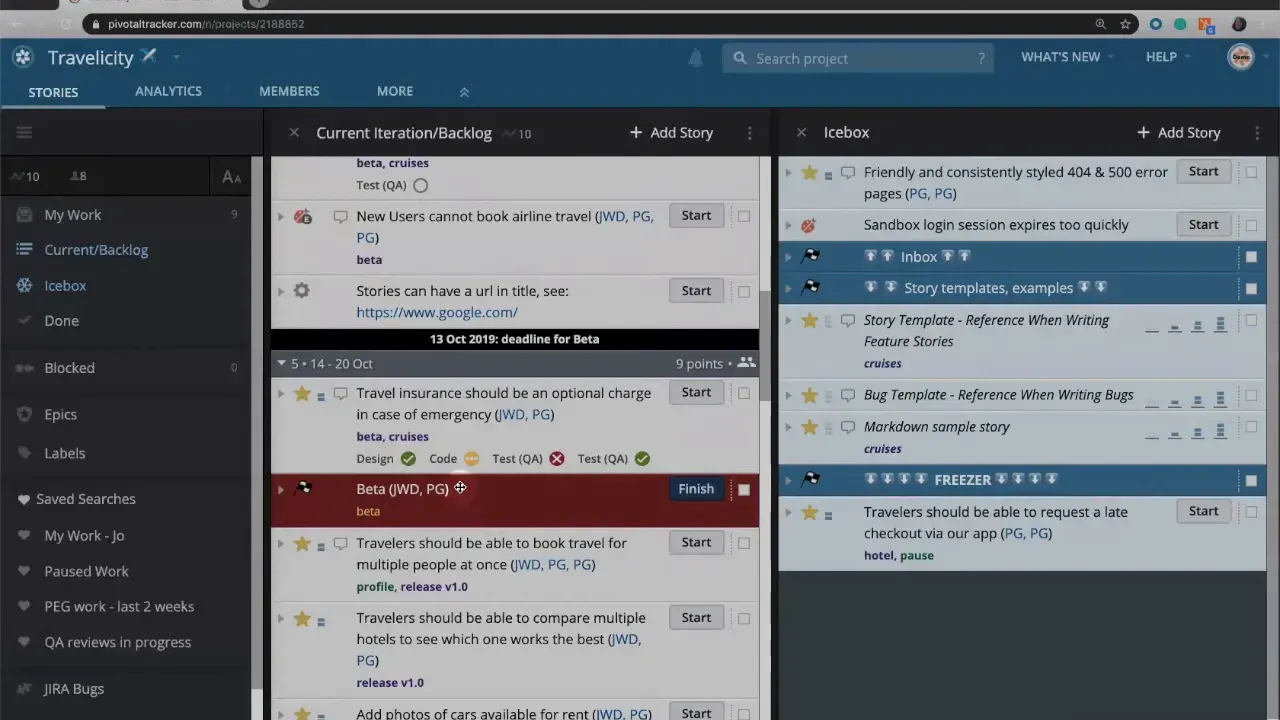Click the release icon on the 'Beta (JWD, PG)' row
Image resolution: width=1280 pixels, height=720 pixels.
pos(304,488)
